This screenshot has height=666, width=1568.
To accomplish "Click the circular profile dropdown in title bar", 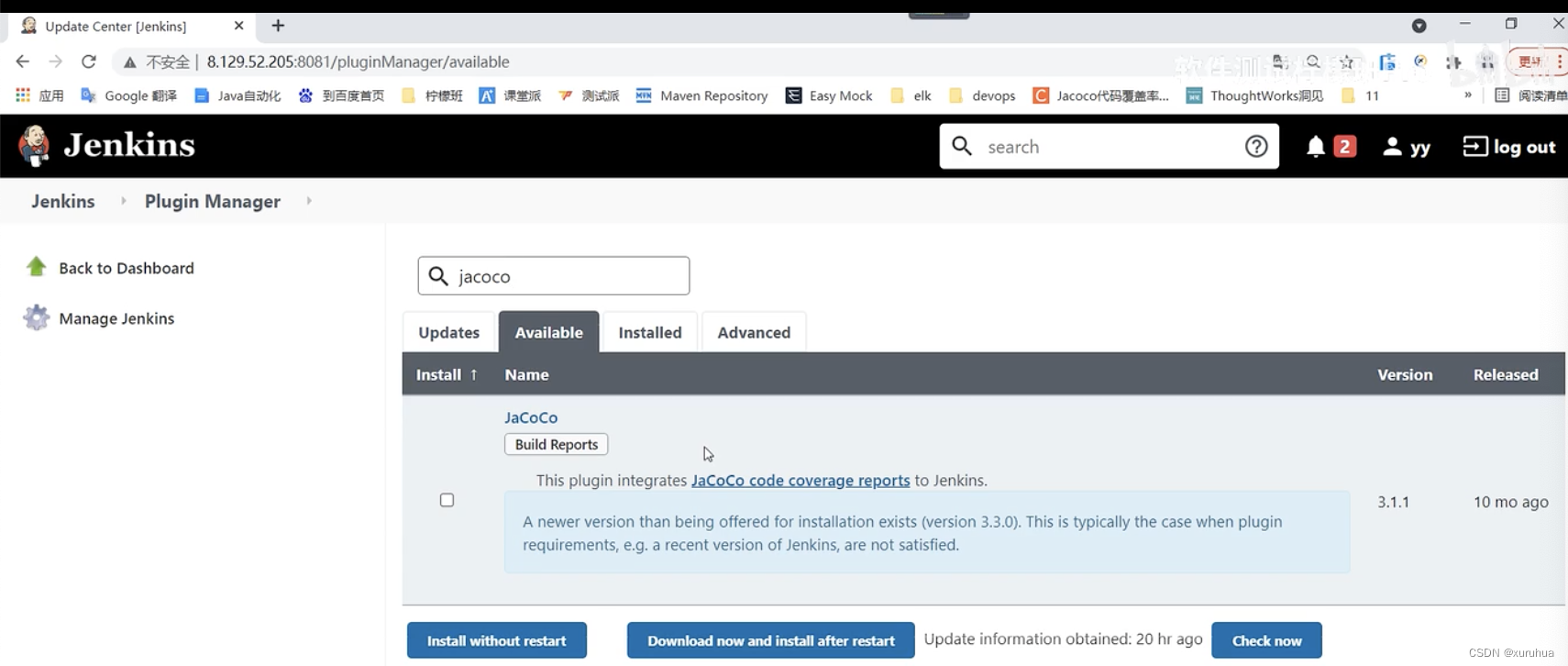I will 1419,26.
